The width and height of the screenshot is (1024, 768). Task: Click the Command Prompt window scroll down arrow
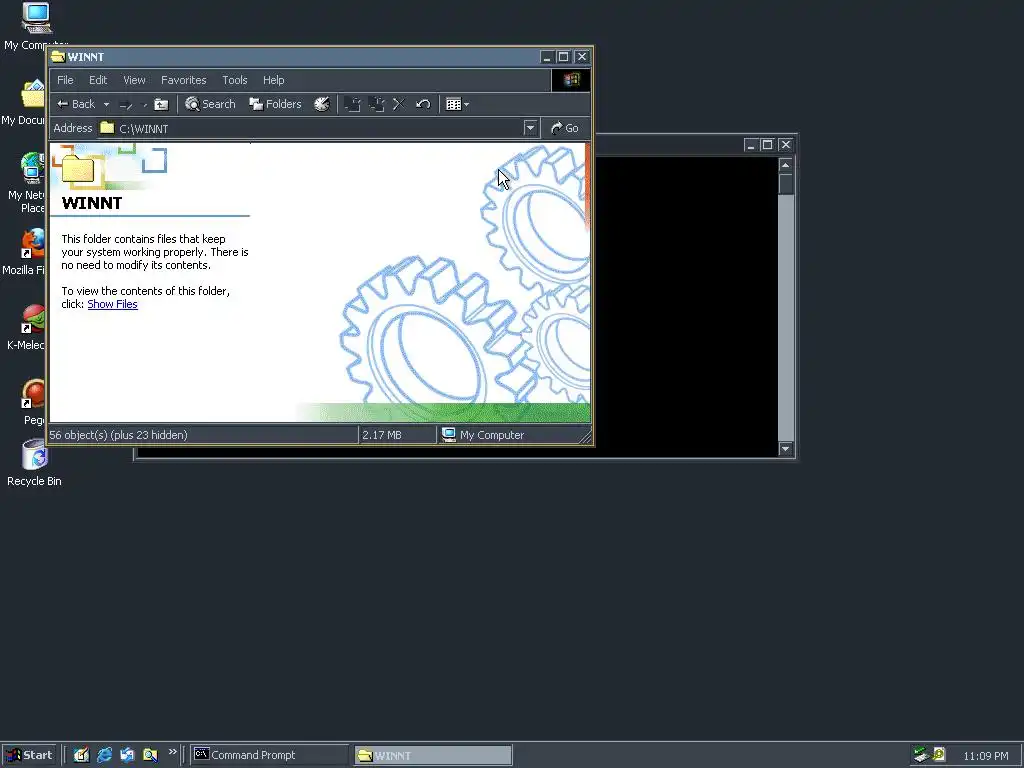786,449
